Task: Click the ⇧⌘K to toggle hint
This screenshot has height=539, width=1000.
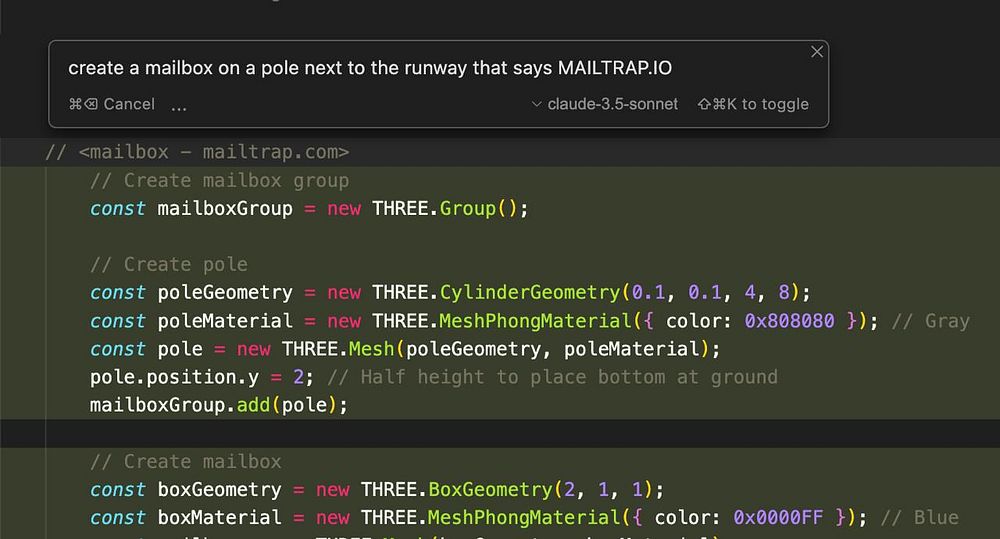Action: (x=753, y=104)
